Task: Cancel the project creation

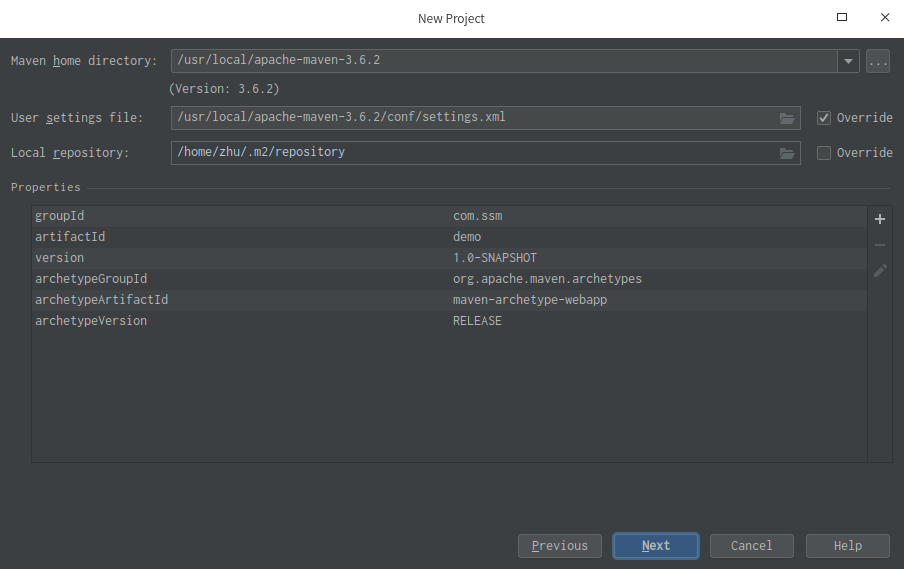Action: pos(751,546)
